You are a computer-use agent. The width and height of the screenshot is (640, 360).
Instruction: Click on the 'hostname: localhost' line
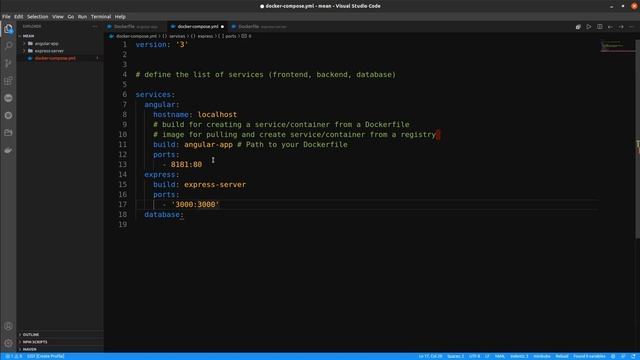[195, 115]
